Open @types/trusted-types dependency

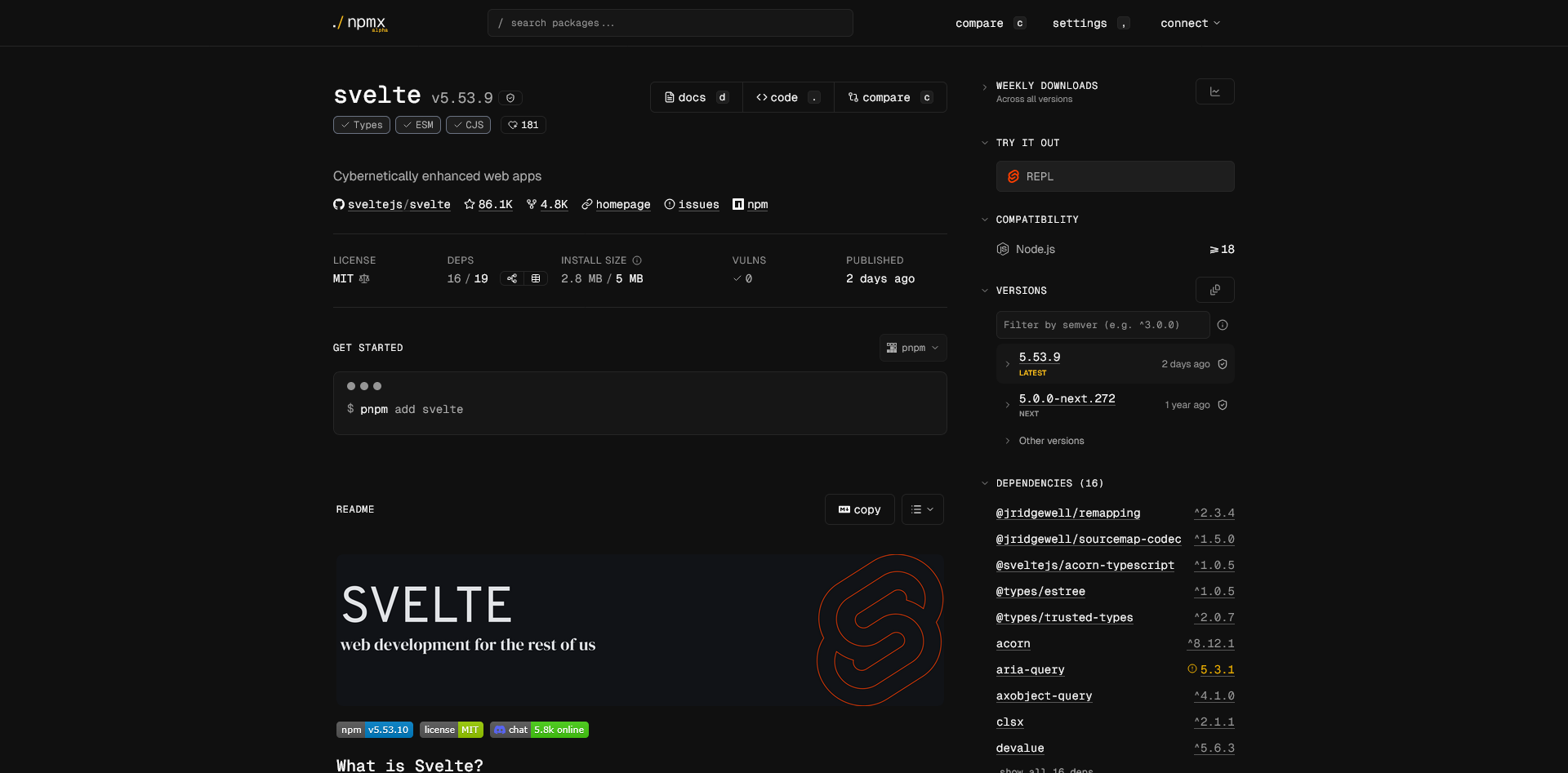coord(1065,617)
